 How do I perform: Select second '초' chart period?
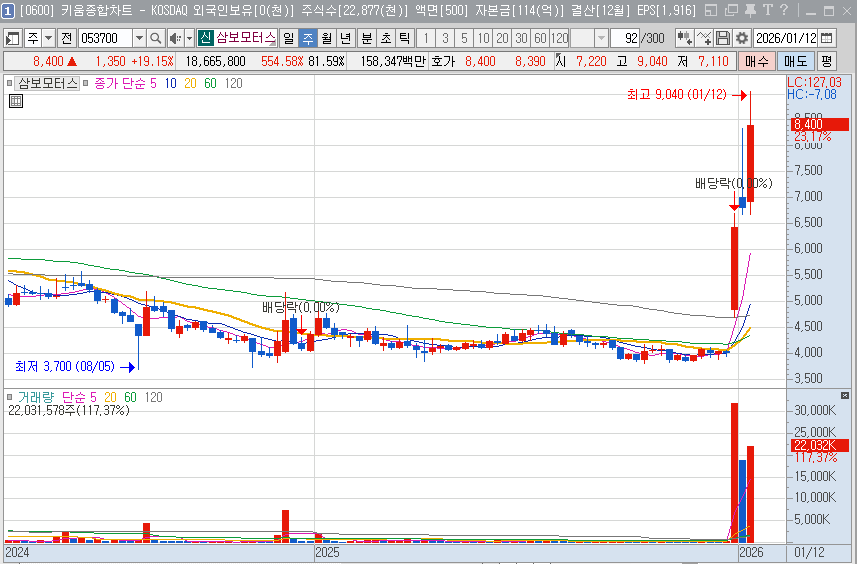click(x=386, y=38)
